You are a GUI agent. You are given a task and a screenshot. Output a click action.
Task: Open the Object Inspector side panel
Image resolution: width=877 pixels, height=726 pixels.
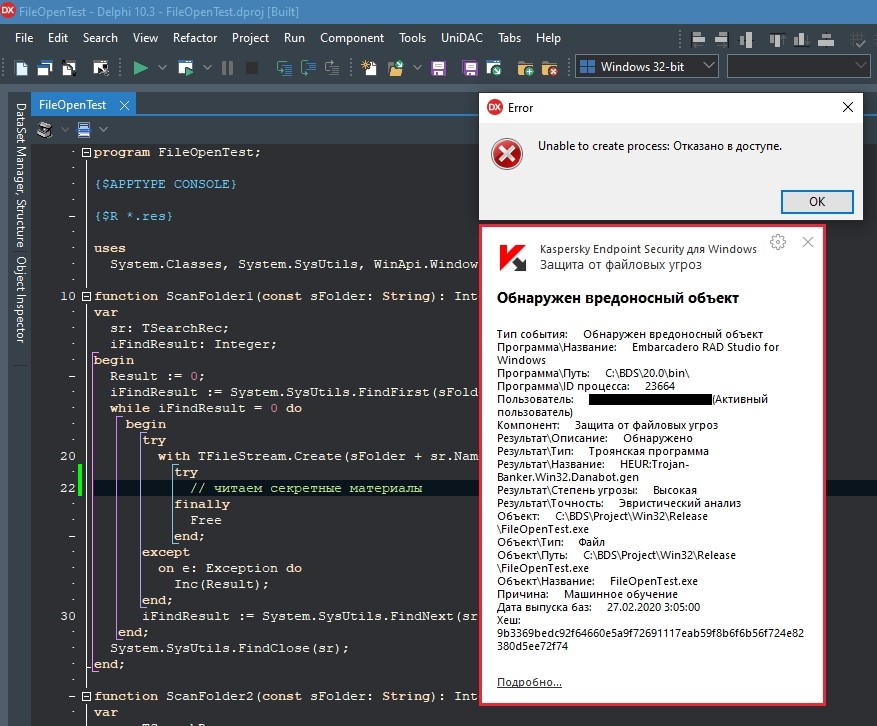21,300
